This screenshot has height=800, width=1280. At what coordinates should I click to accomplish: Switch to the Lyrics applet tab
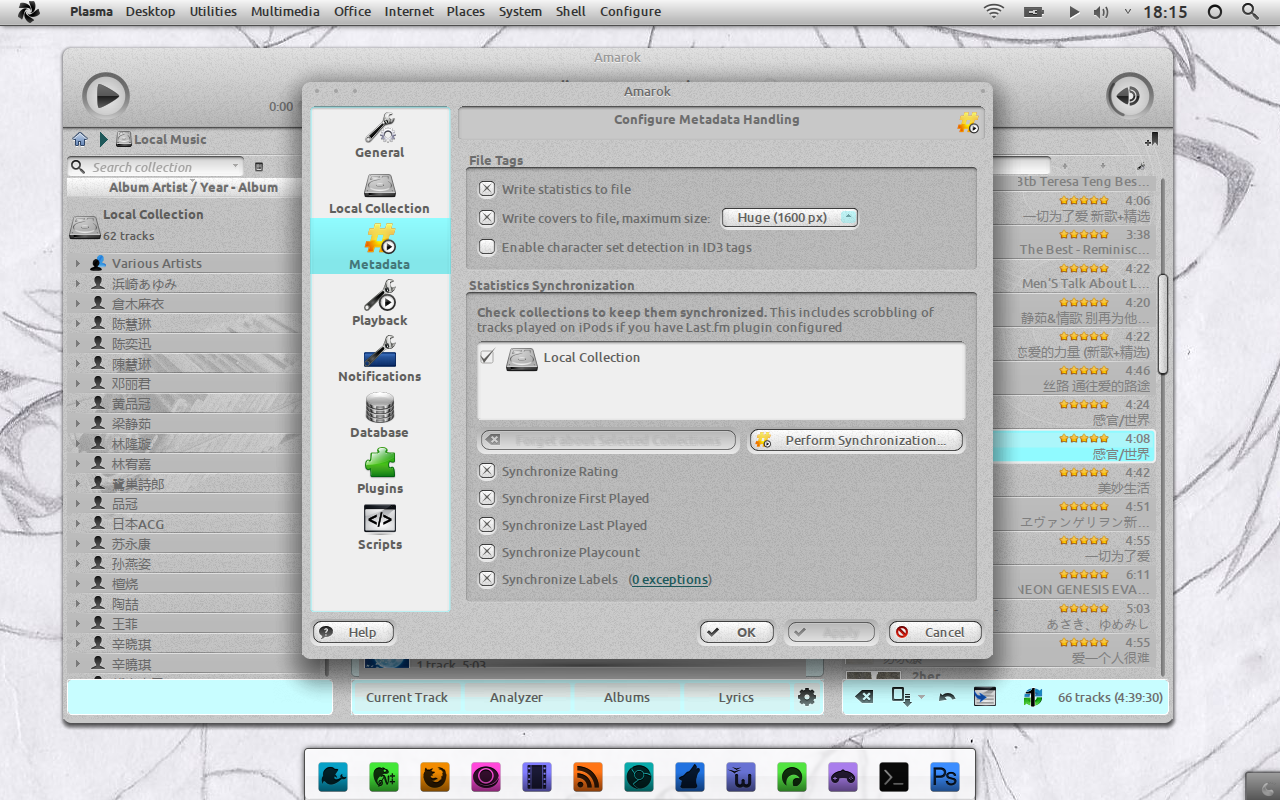pos(736,697)
